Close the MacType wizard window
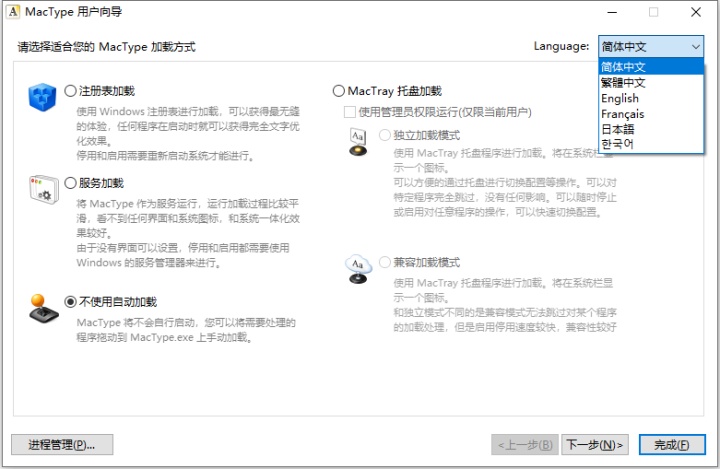The height and width of the screenshot is (469, 720). 696,12
